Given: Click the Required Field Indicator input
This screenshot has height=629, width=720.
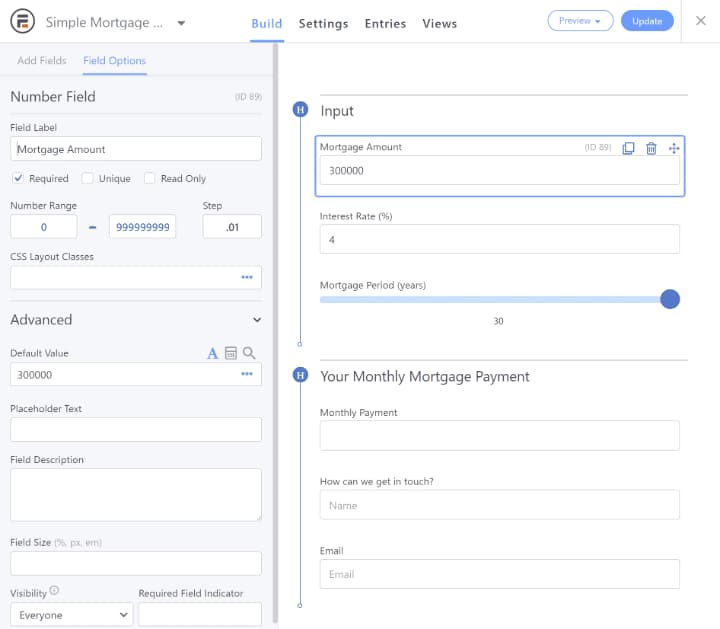Looking at the screenshot, I should pos(200,615).
